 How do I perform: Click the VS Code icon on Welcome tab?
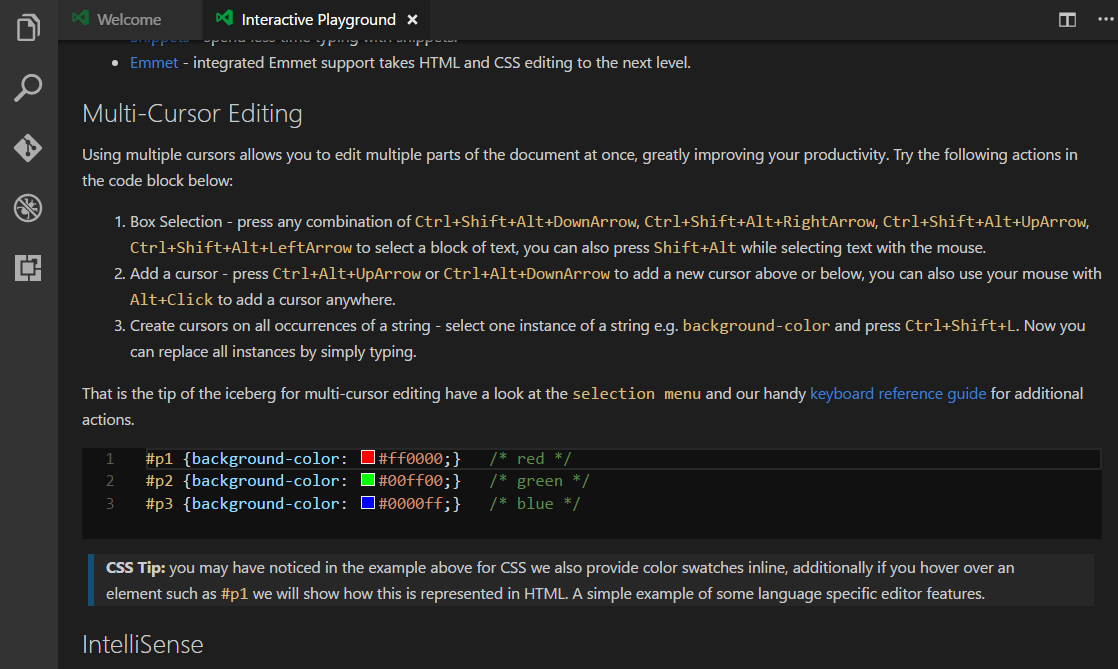click(80, 19)
